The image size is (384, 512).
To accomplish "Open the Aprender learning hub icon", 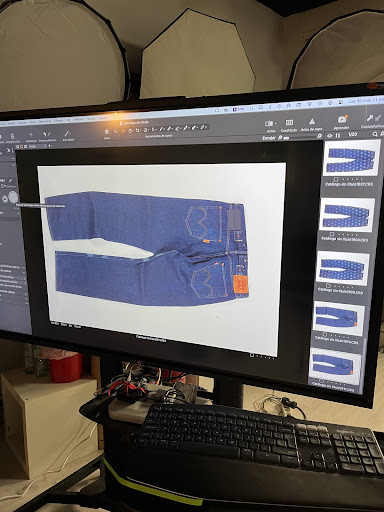I will pos(342,119).
